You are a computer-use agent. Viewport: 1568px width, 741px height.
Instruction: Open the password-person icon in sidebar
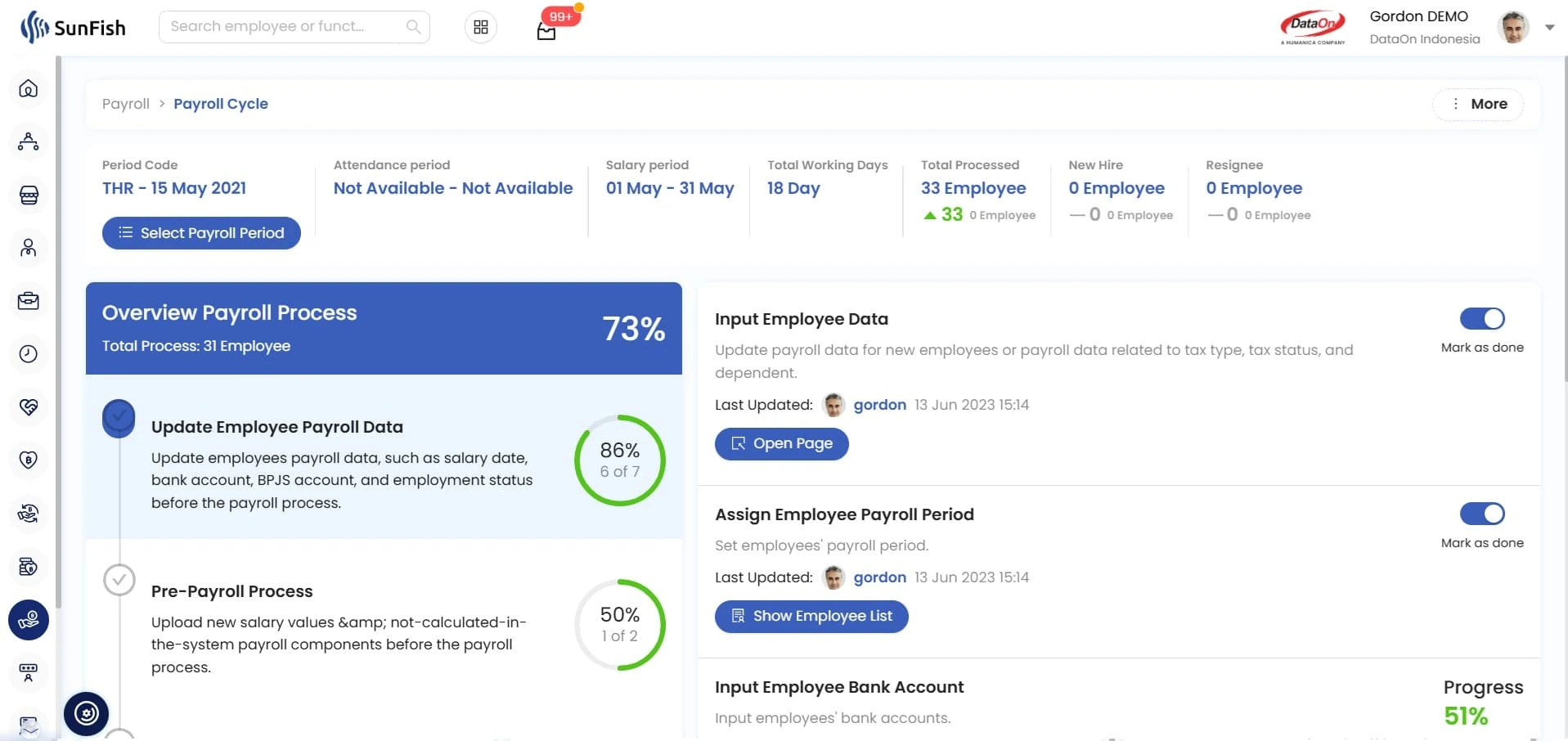[x=29, y=673]
